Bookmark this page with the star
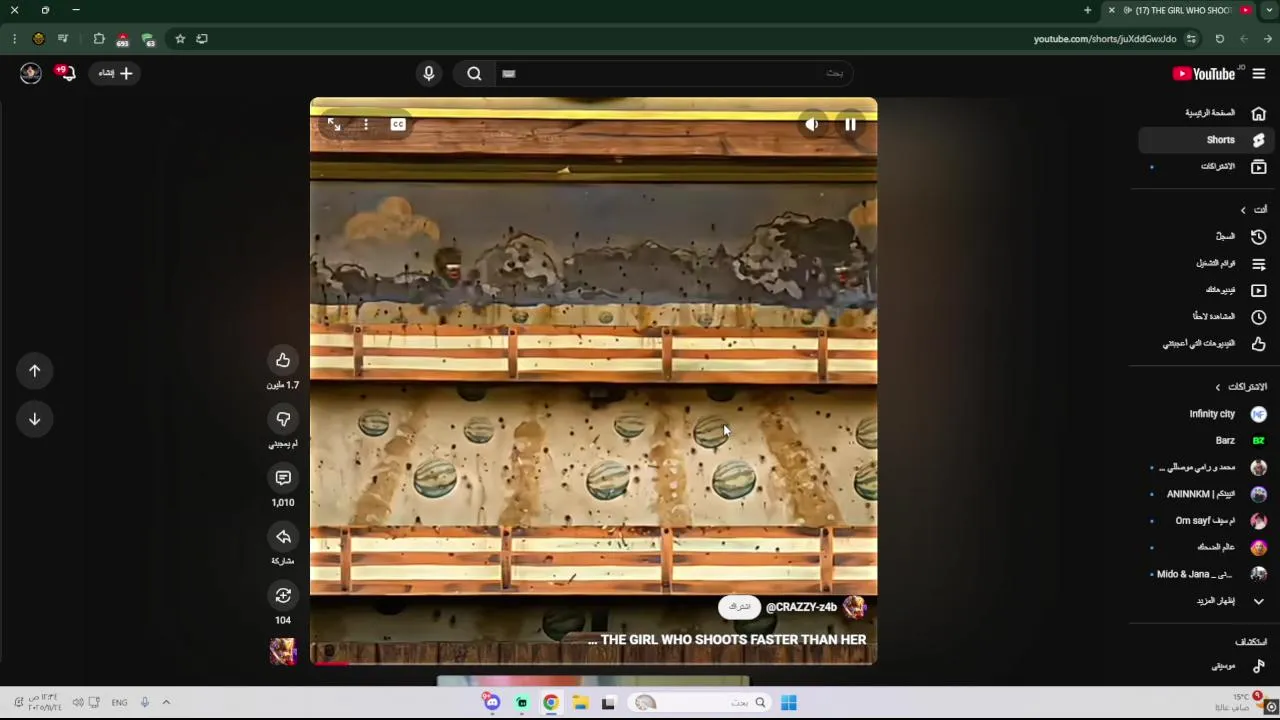 click(x=180, y=39)
